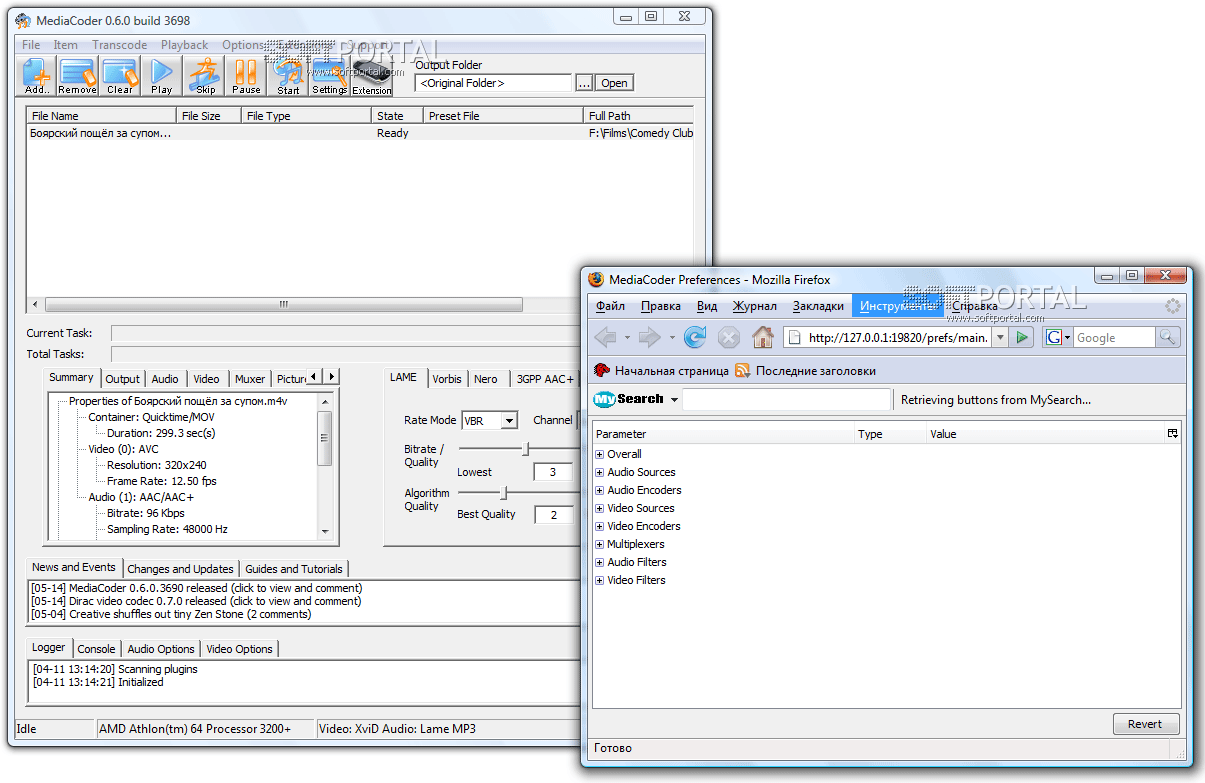
Task: Click the Extension toolbar icon
Action: 371,76
